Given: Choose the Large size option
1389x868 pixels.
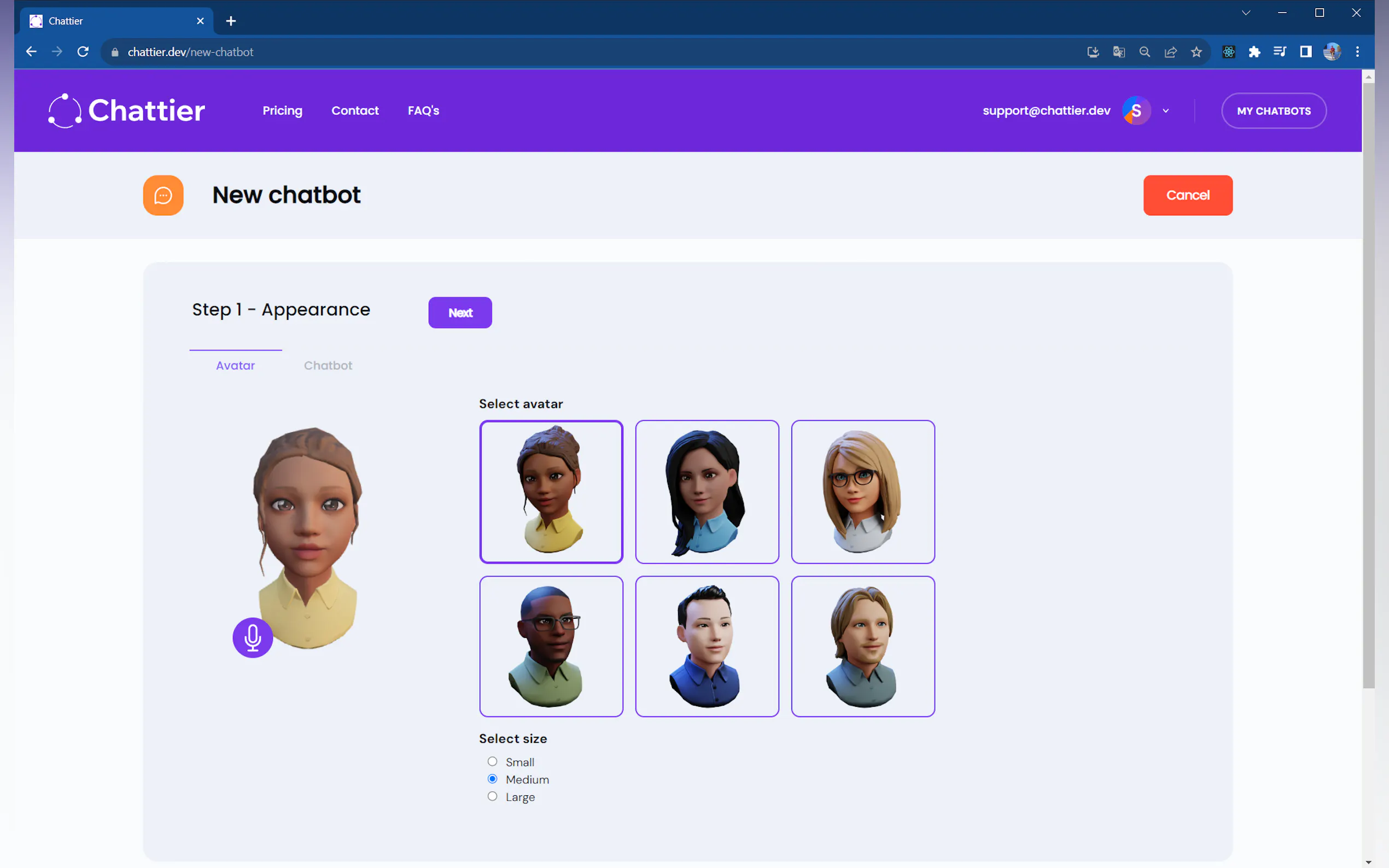Looking at the screenshot, I should coord(492,796).
